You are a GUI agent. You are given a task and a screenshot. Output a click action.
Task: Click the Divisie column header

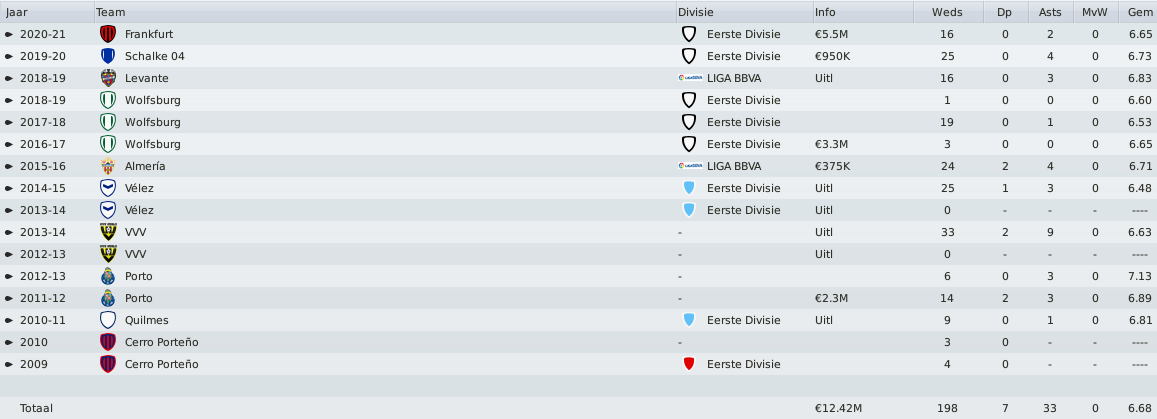pos(745,12)
